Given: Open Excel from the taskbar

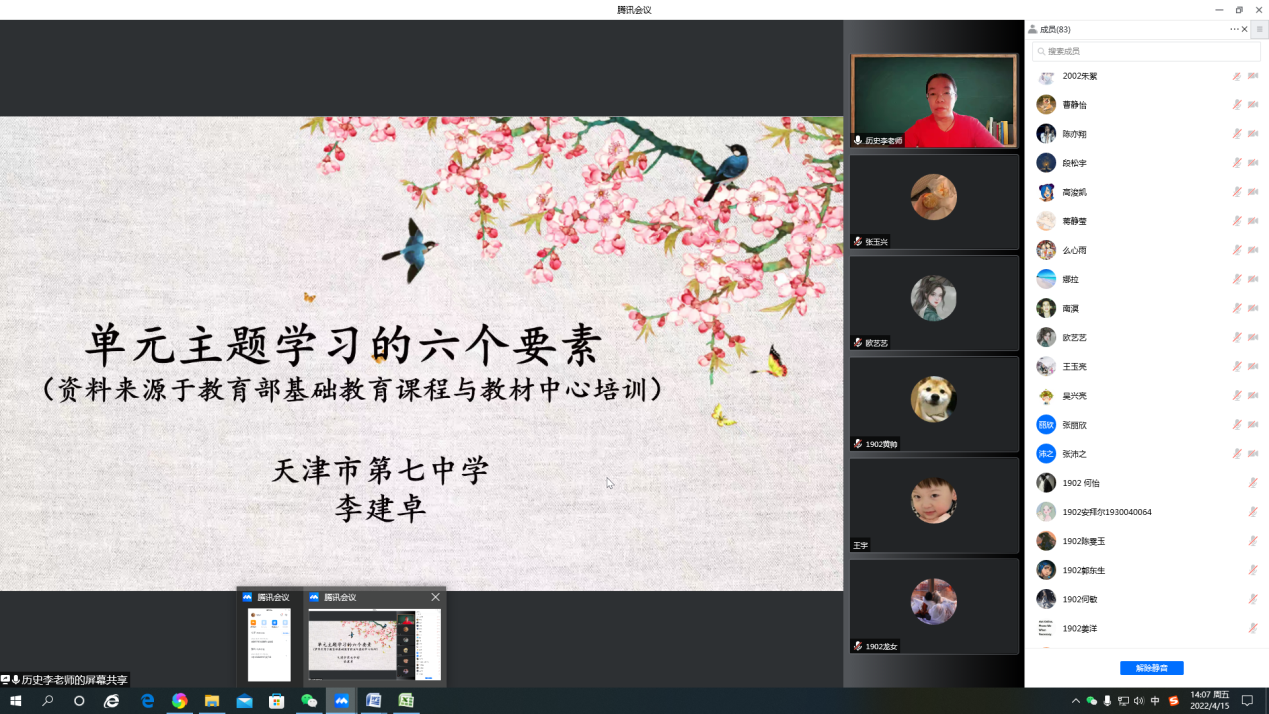Looking at the screenshot, I should click(406, 701).
